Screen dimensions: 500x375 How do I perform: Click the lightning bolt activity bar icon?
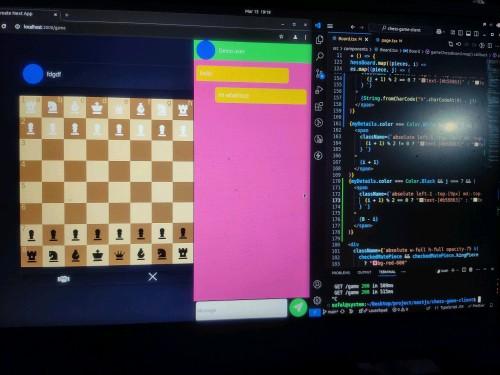(318, 155)
